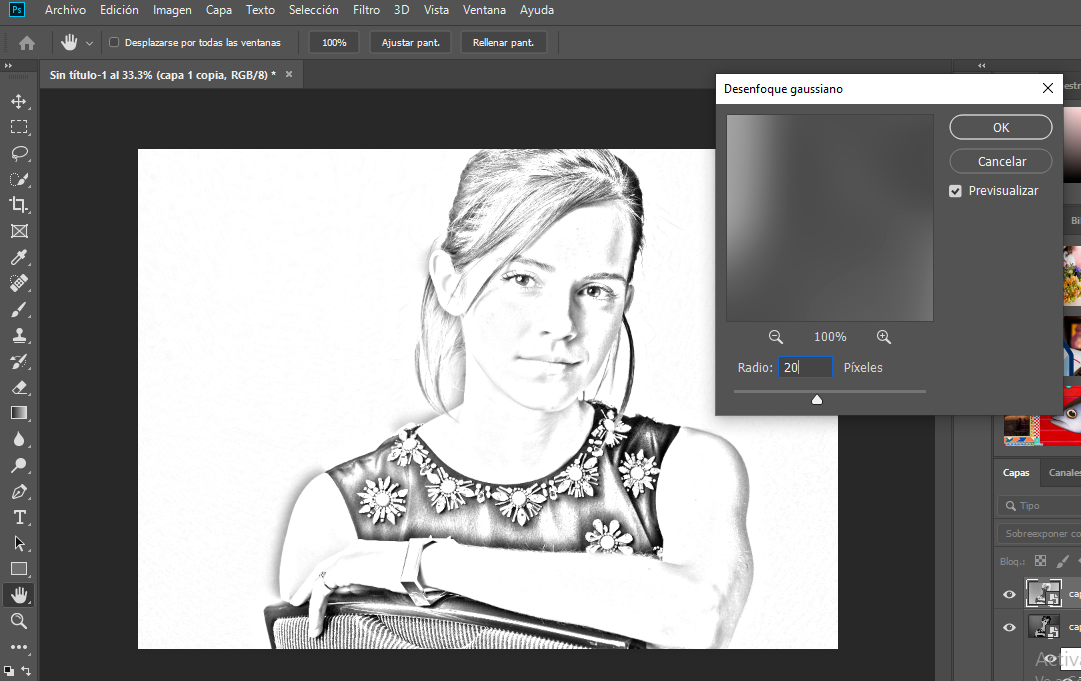Toggle the Previsualizar checkbox
The image size is (1081, 681).
click(x=955, y=190)
